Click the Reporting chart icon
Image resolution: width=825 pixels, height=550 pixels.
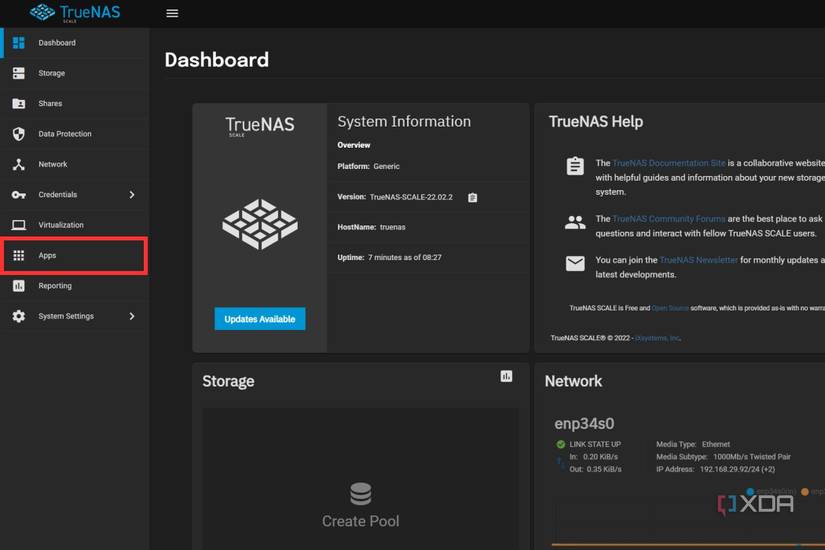coord(19,286)
